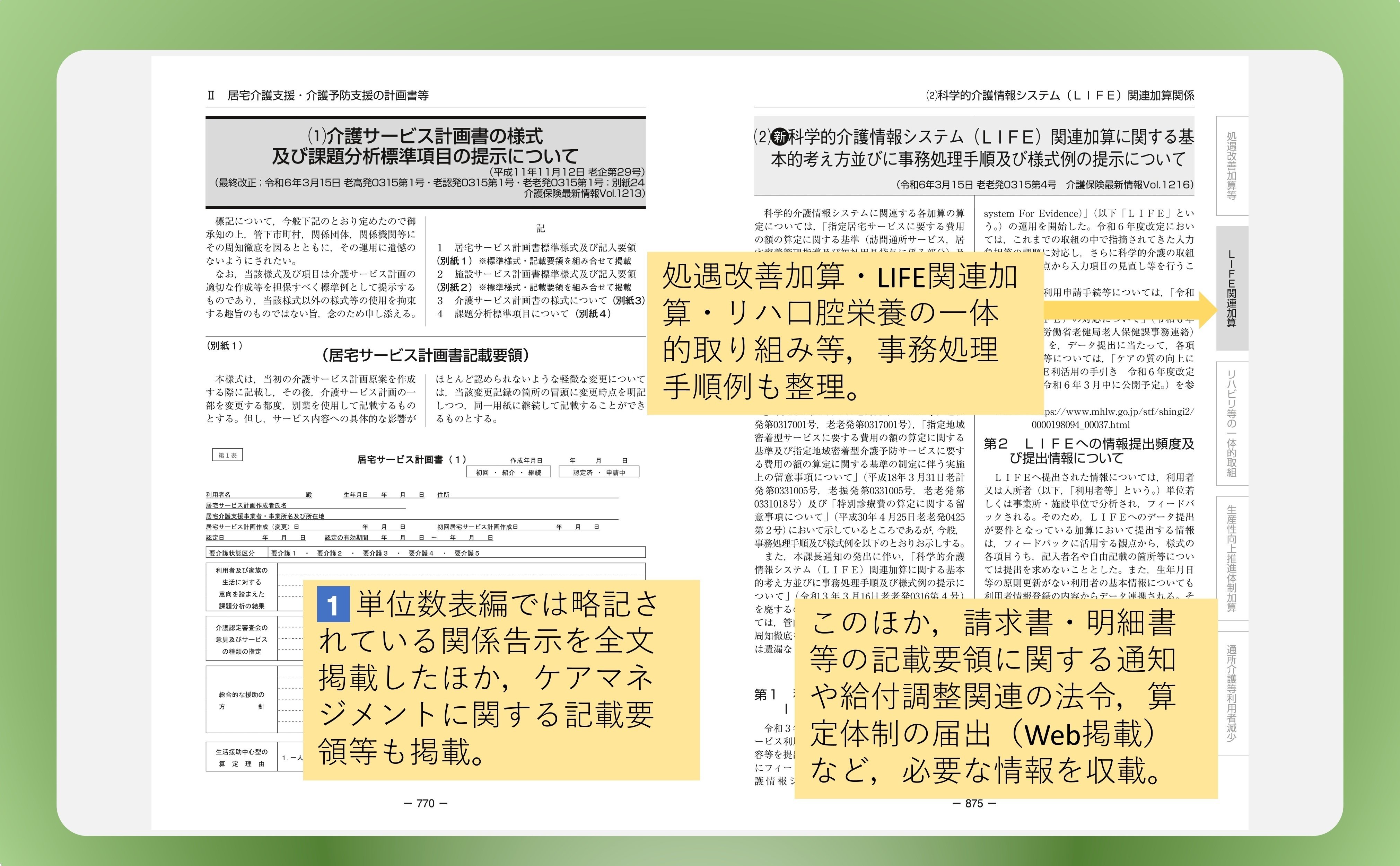
Task: Click the 認定の有効期間 label
Action: click(x=347, y=538)
